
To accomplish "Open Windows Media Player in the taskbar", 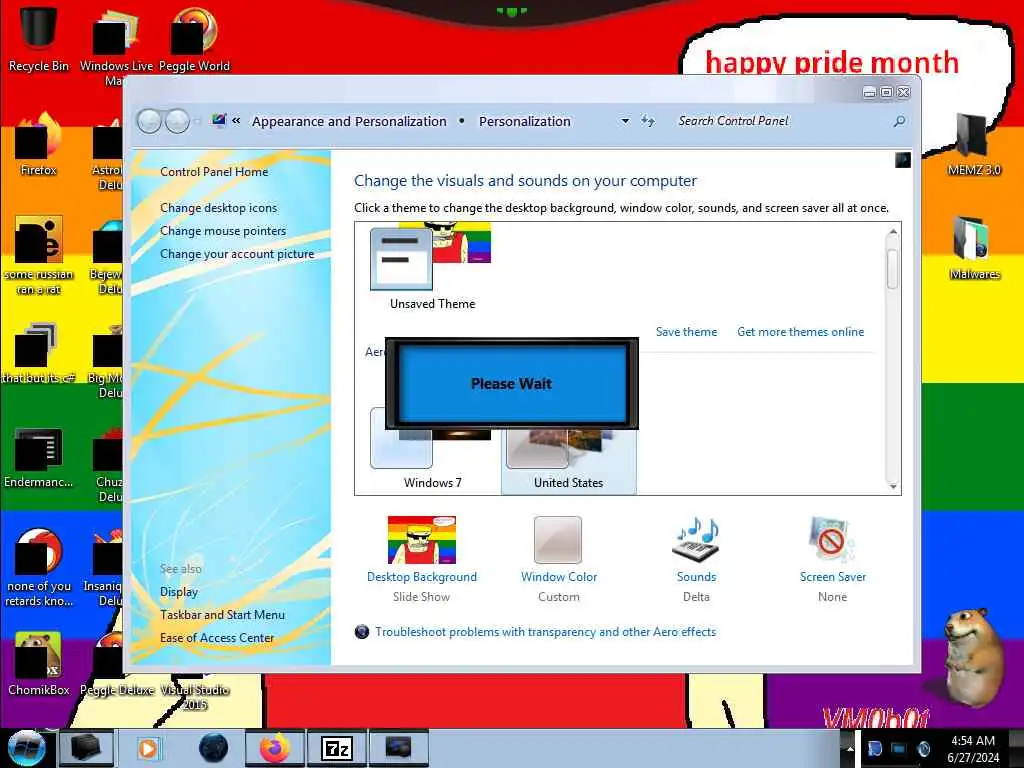I will [x=148, y=748].
